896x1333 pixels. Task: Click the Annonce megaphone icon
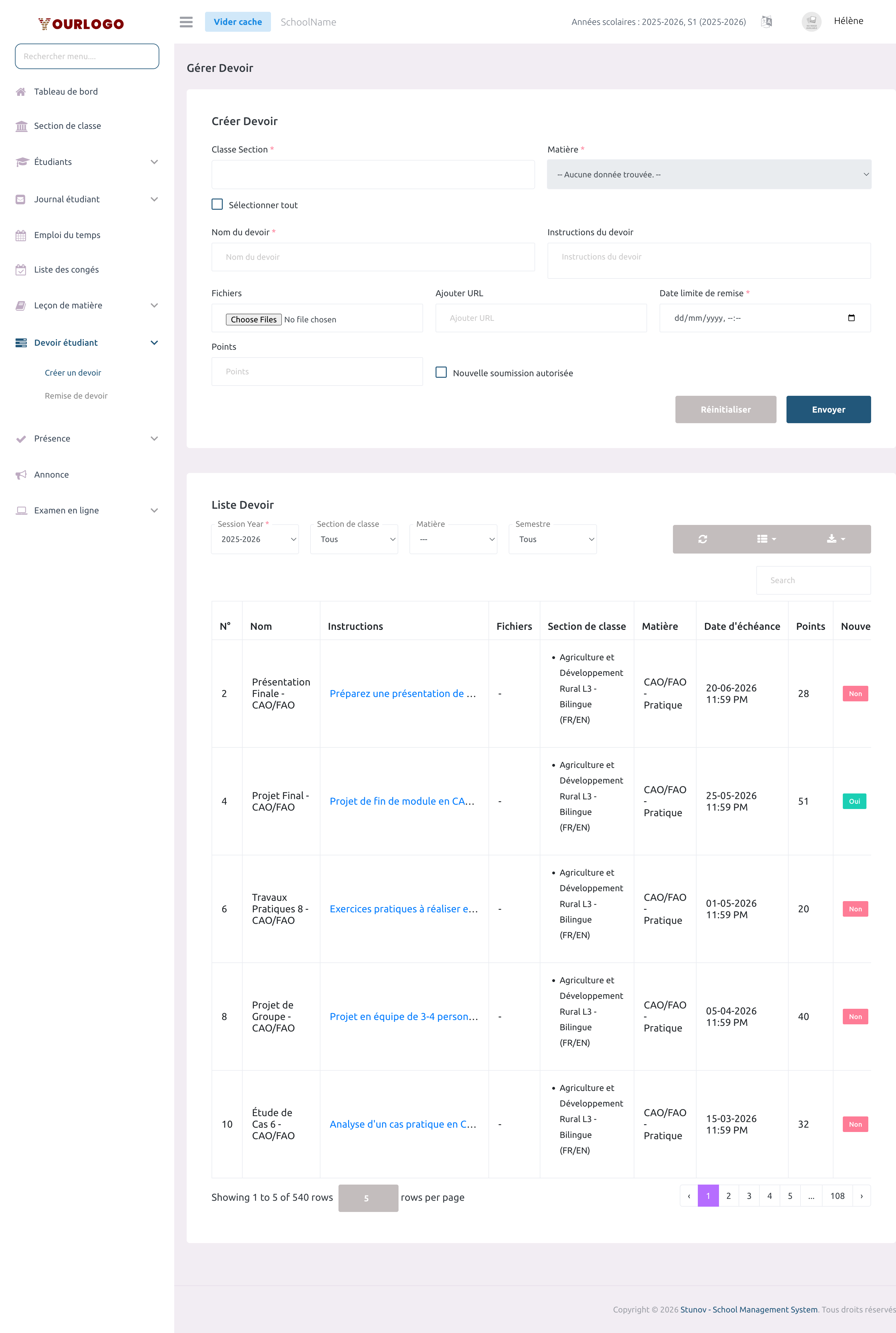(x=21, y=474)
